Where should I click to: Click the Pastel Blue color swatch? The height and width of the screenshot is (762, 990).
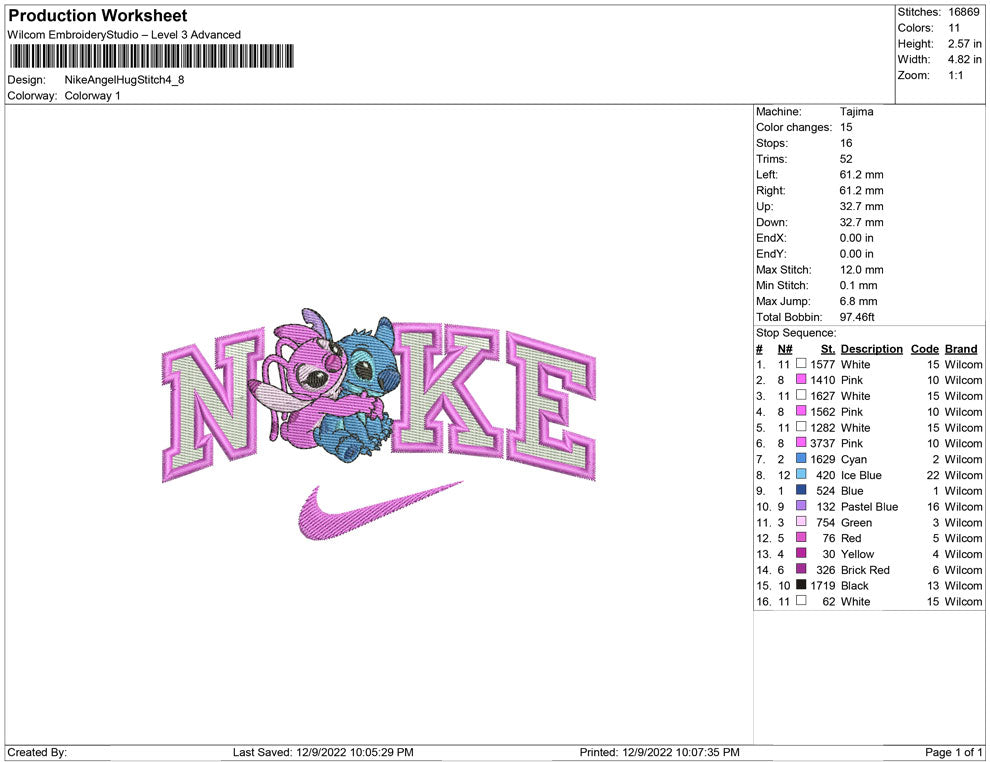(801, 506)
